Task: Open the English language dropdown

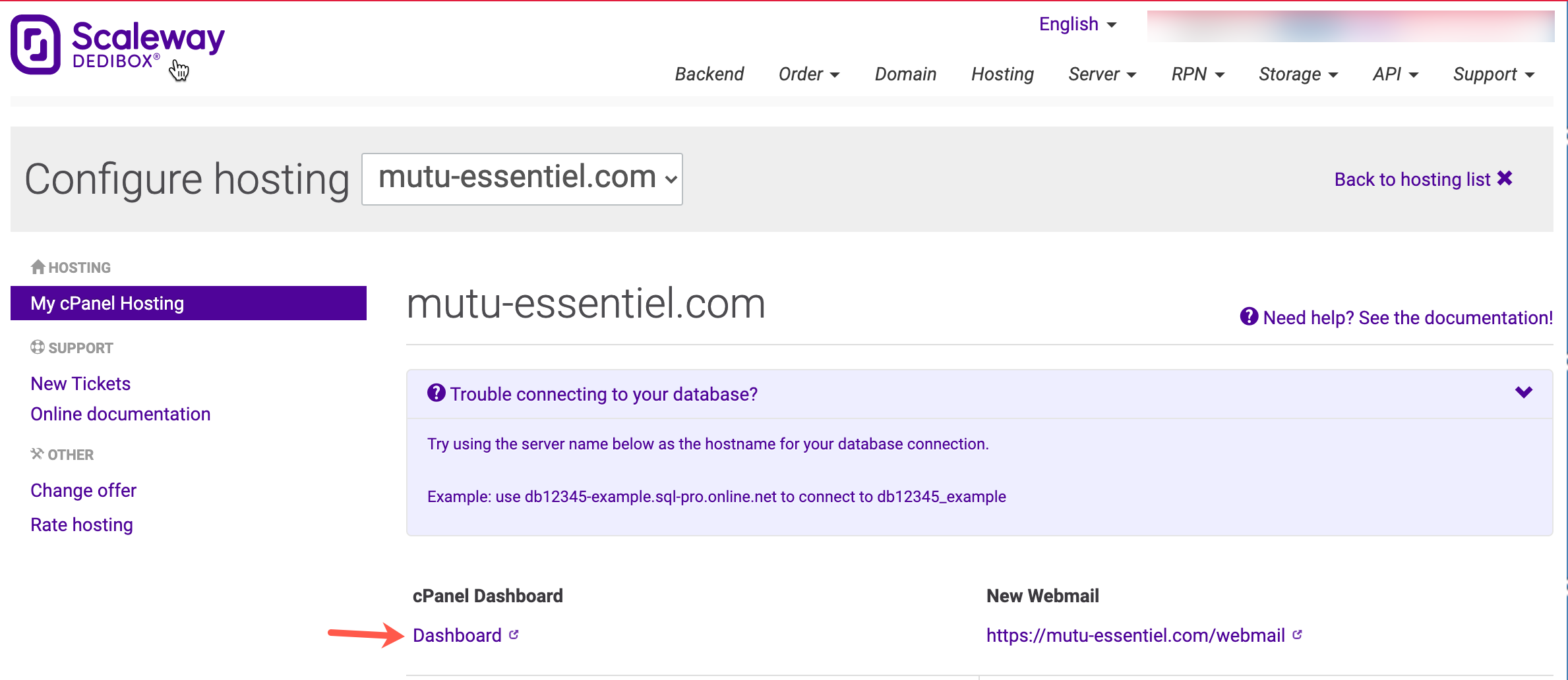Action: click(x=1077, y=24)
